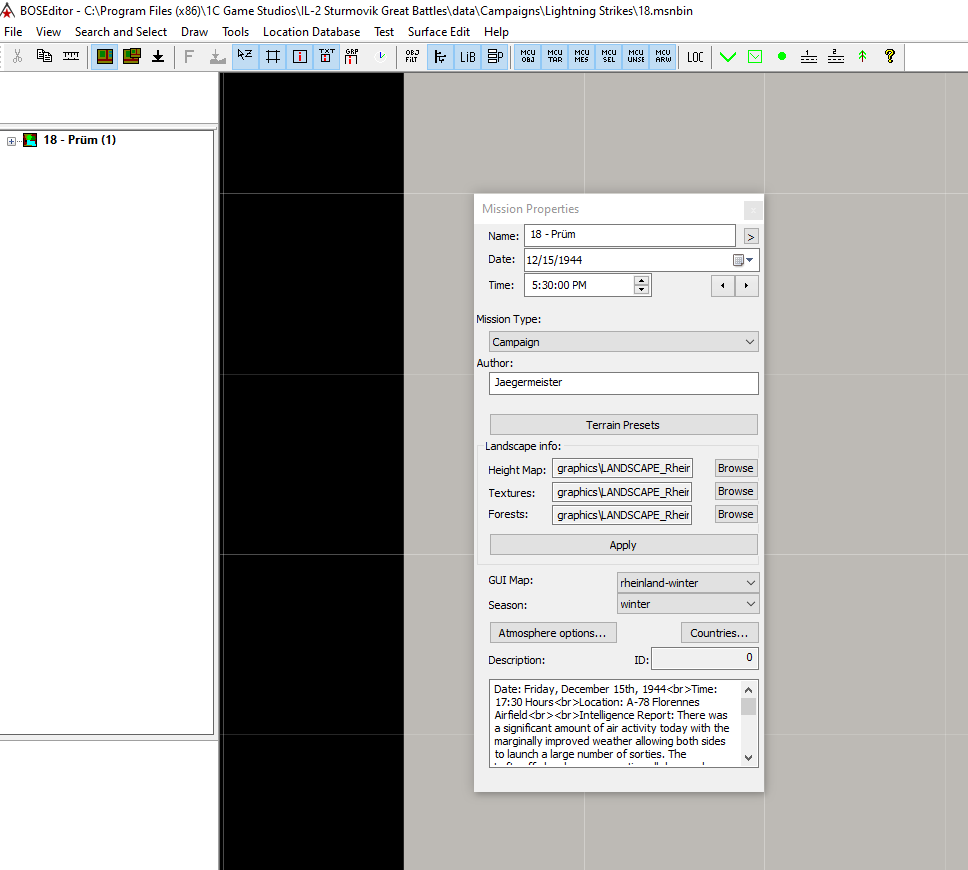The height and width of the screenshot is (870, 968).
Task: Click the overlapping map layers icon
Action: click(131, 57)
